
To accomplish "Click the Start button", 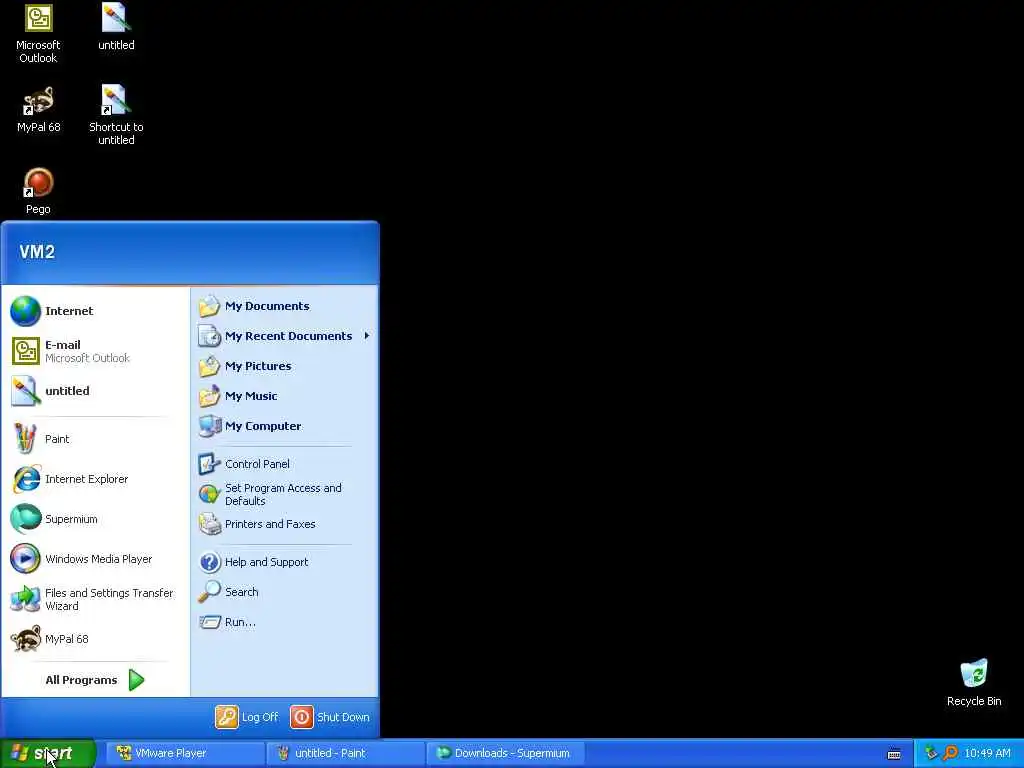I will coord(48,753).
